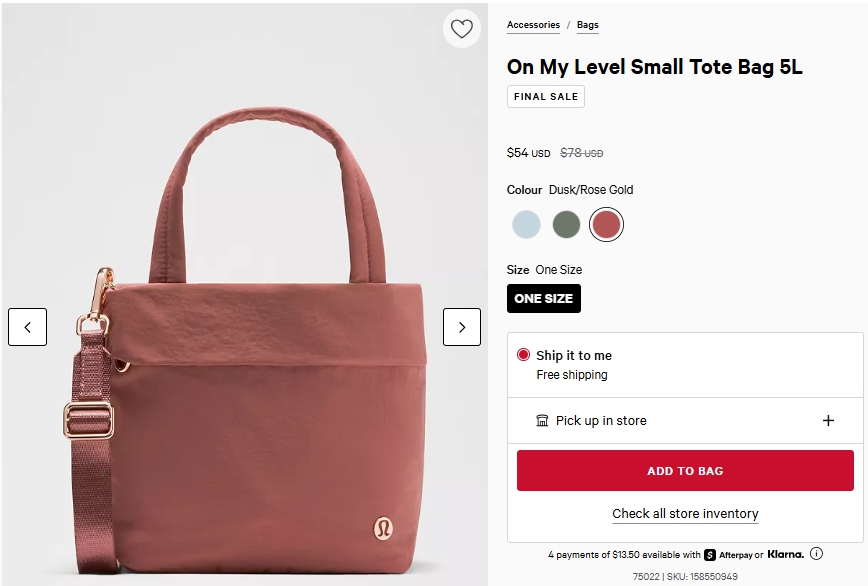Choose the Dusk/Rose Gold colour swatch
The width and height of the screenshot is (868, 586).
click(606, 224)
